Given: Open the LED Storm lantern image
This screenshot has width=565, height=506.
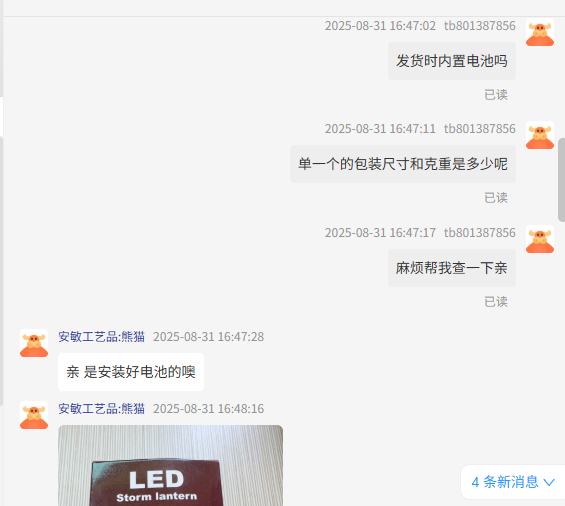Looking at the screenshot, I should coord(170,466).
